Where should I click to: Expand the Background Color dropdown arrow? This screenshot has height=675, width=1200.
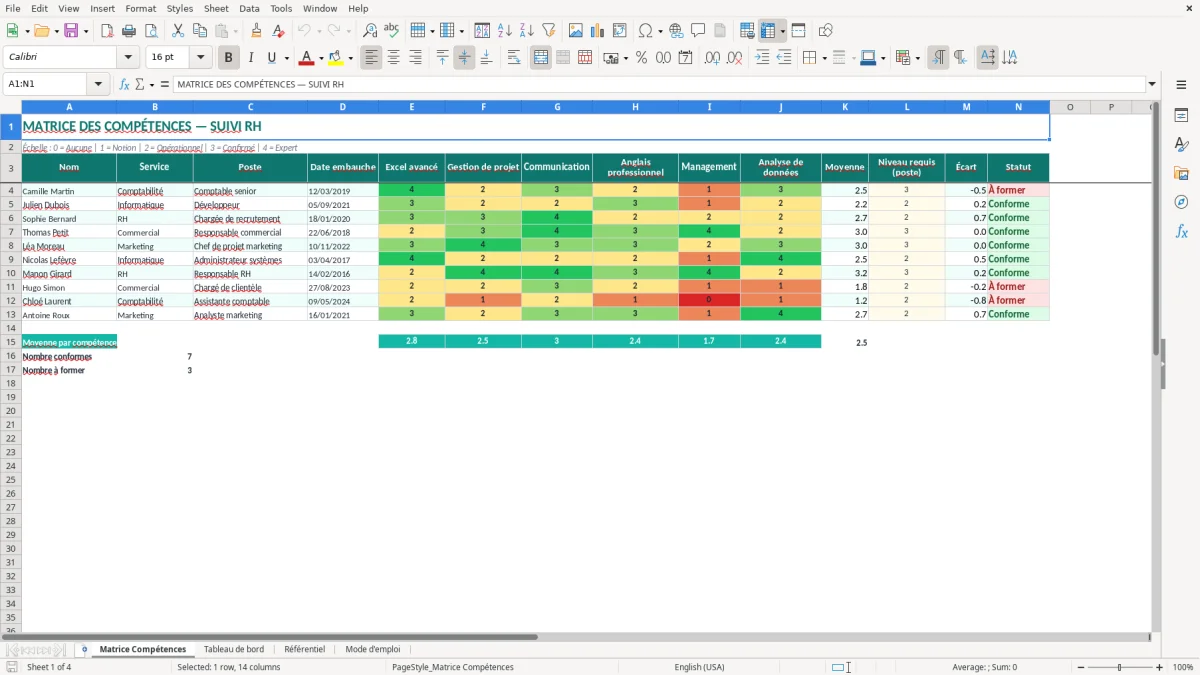click(350, 58)
